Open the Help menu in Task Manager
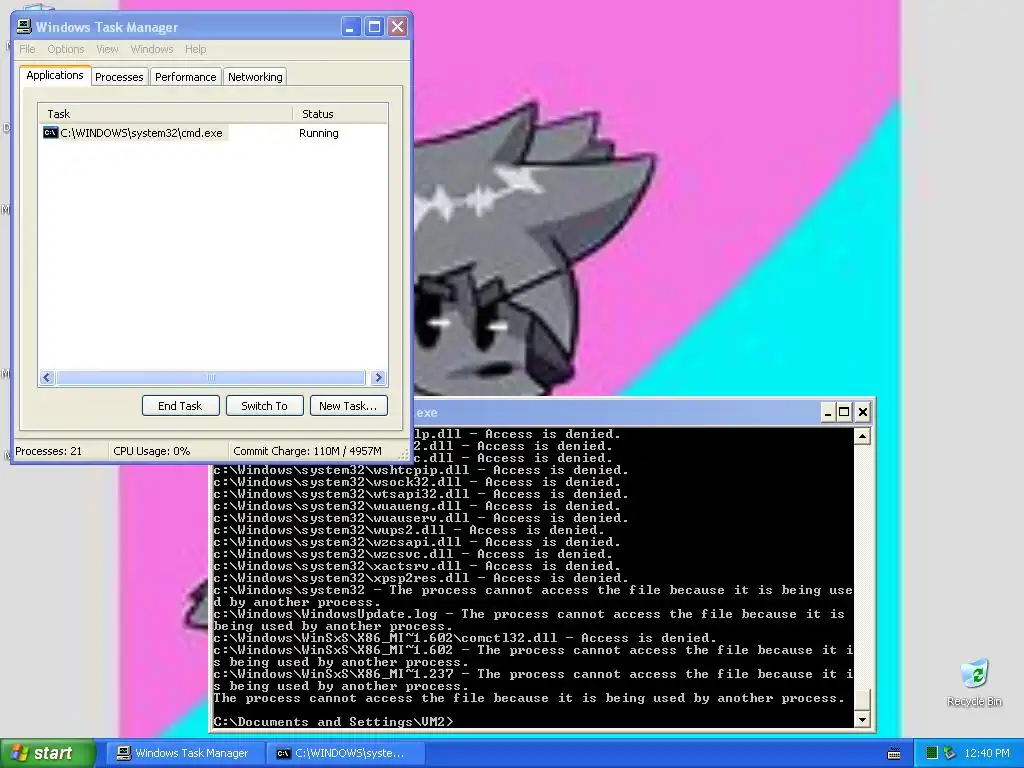Viewport: 1024px width, 768px height. point(195,49)
